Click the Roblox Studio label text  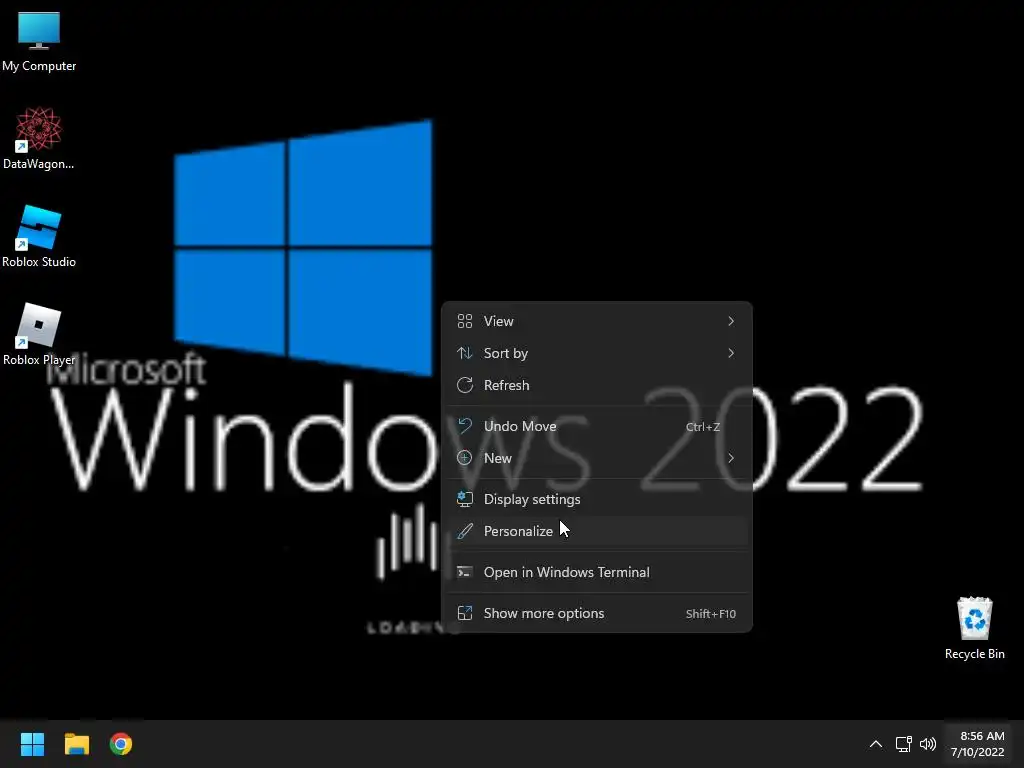pos(39,262)
